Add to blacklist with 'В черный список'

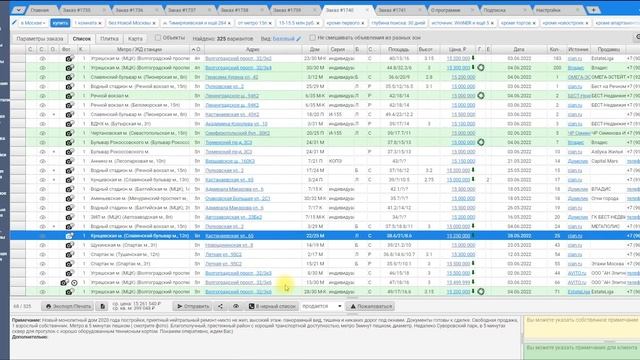tap(272, 306)
